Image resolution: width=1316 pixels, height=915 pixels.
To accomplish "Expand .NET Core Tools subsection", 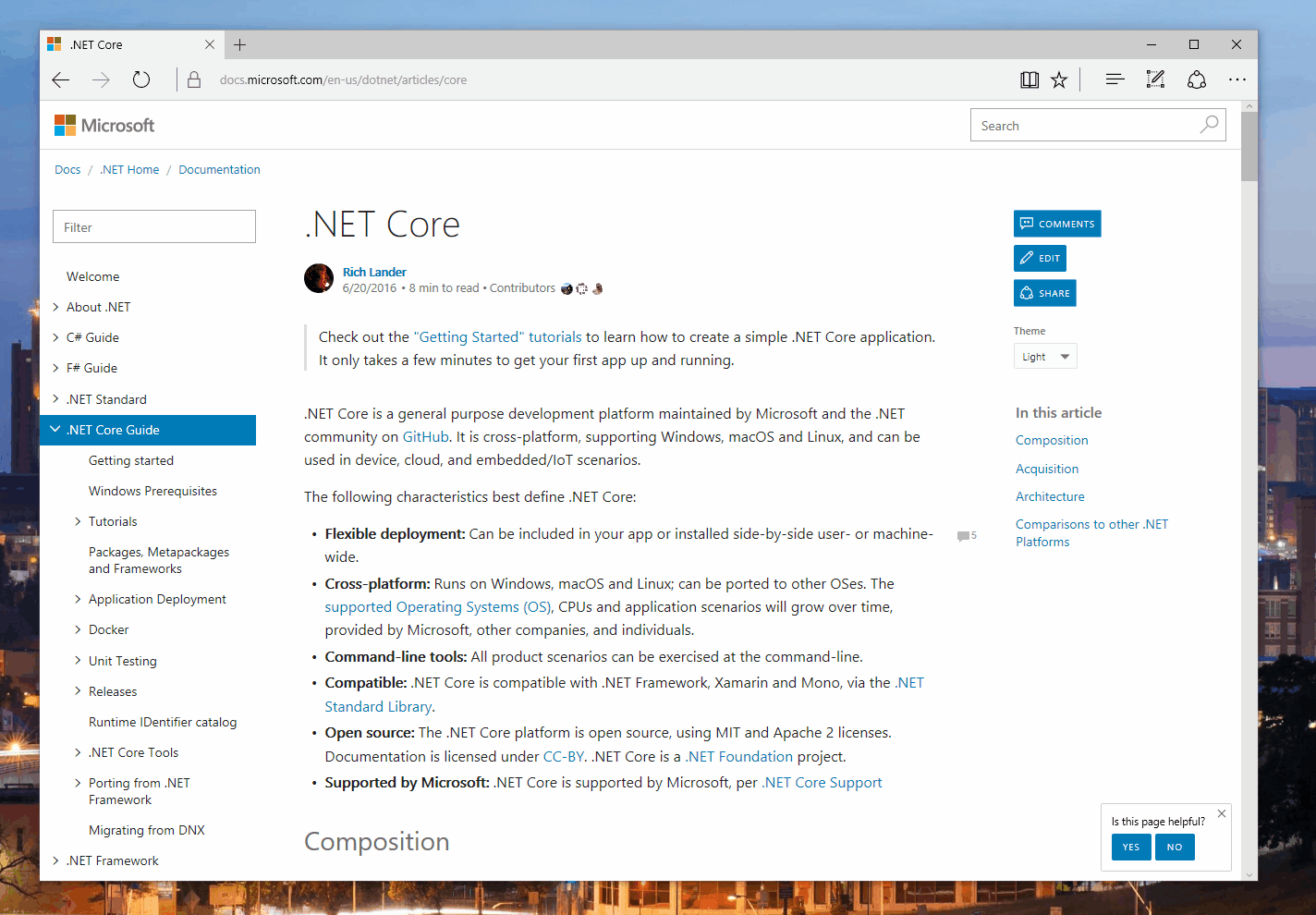I will (x=78, y=752).
